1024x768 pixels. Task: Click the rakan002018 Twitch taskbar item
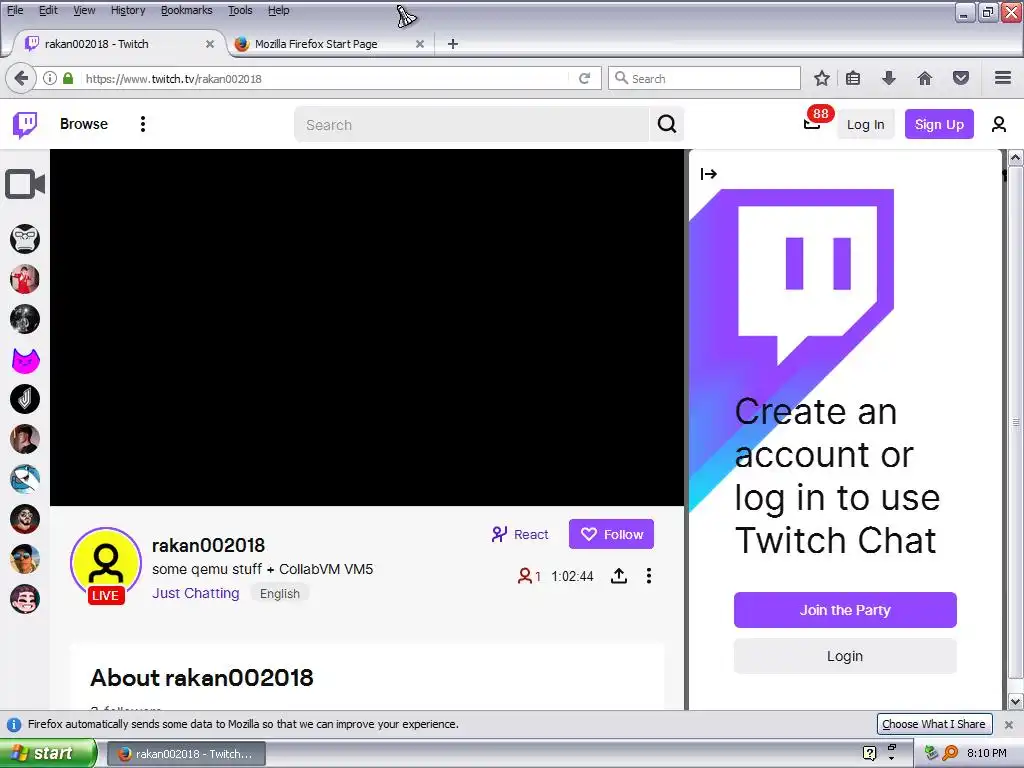[186, 754]
